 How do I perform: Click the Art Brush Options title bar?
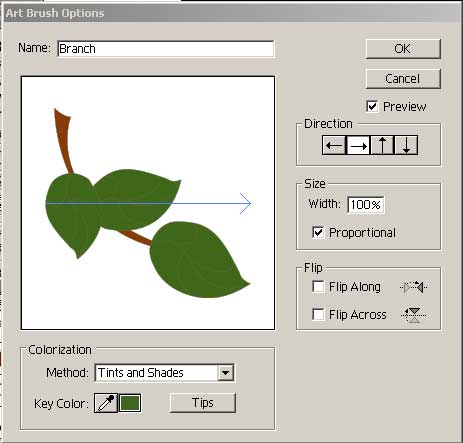231,13
